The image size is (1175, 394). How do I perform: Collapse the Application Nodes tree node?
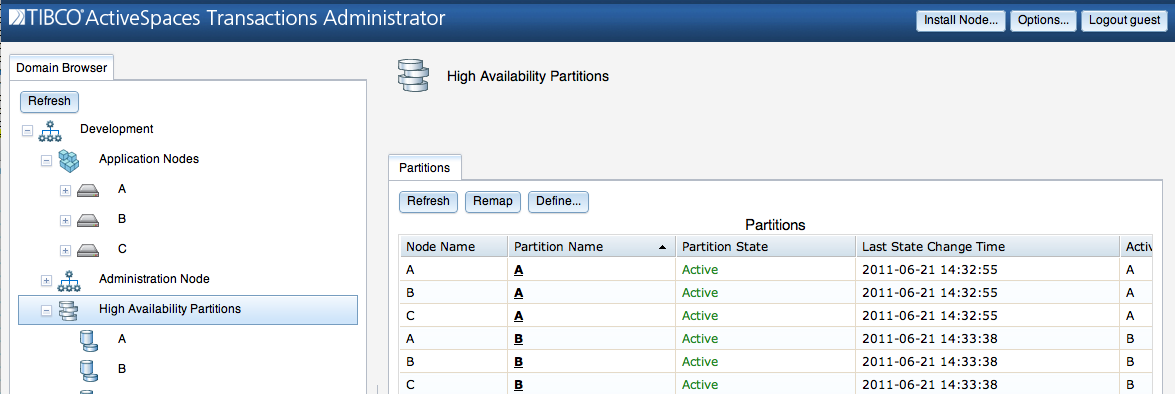46,160
